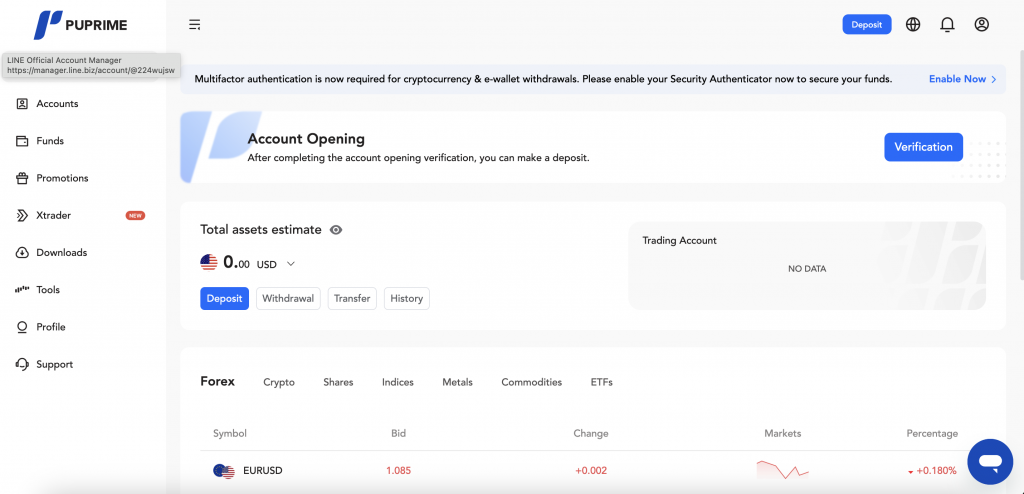Viewport: 1024px width, 494px height.
Task: Go to Funds in the sidebar
Action: coord(50,141)
